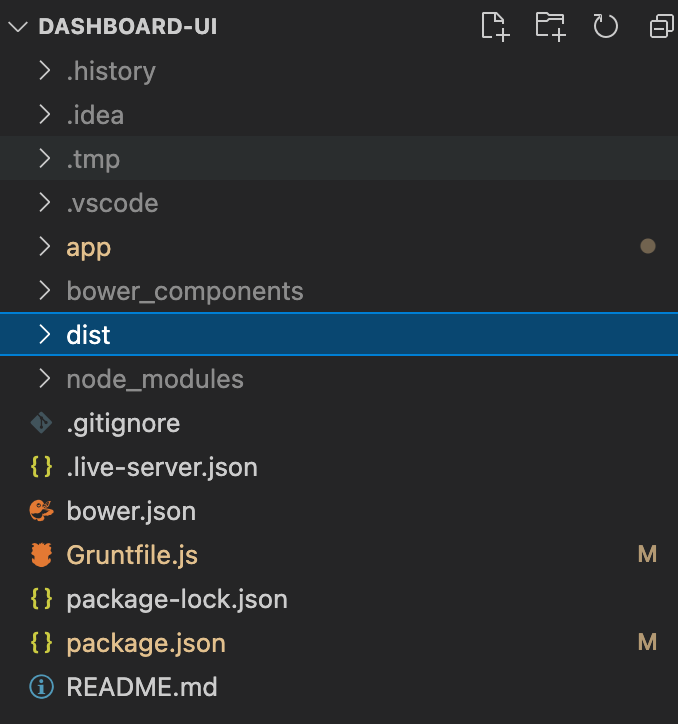Open the .history folder
Image resolution: width=678 pixels, height=724 pixels.
(x=111, y=71)
